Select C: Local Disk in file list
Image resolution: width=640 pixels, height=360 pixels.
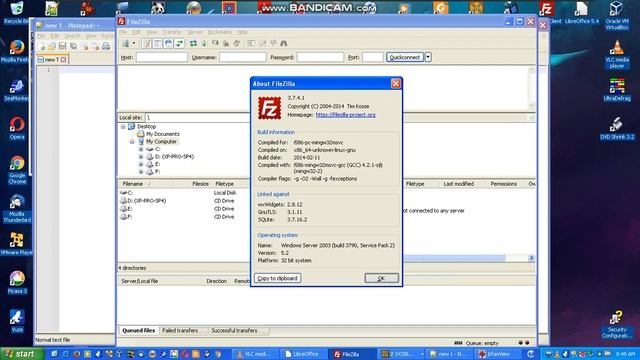tap(184, 193)
